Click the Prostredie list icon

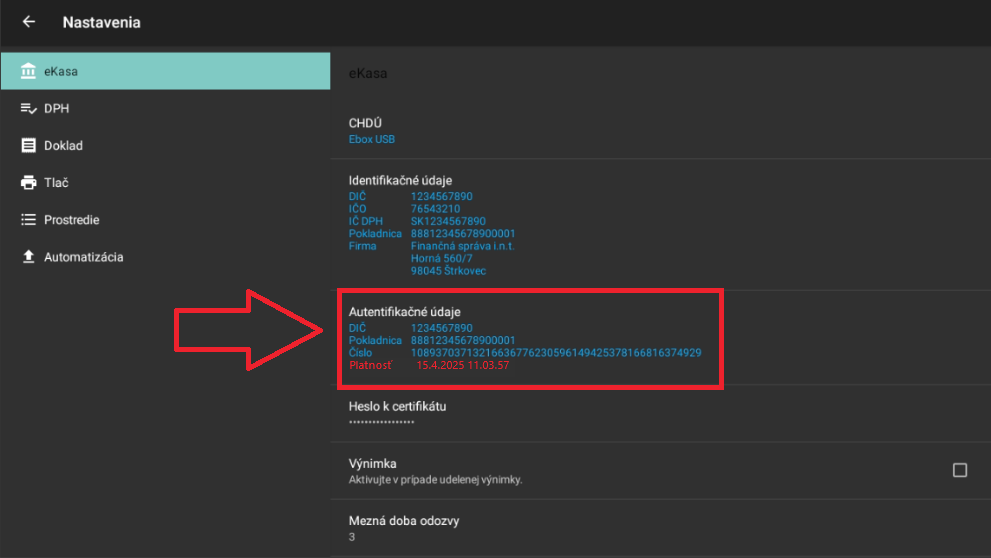[x=28, y=220]
